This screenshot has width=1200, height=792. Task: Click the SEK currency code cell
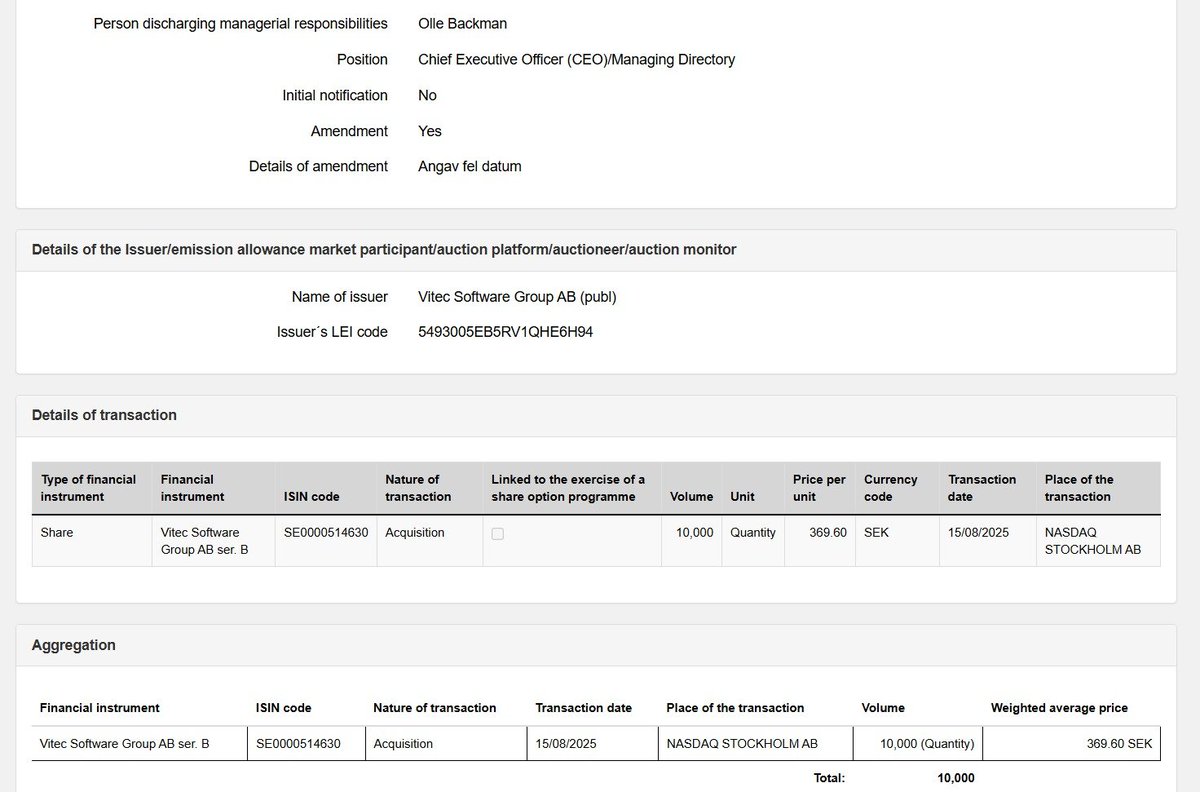(876, 532)
